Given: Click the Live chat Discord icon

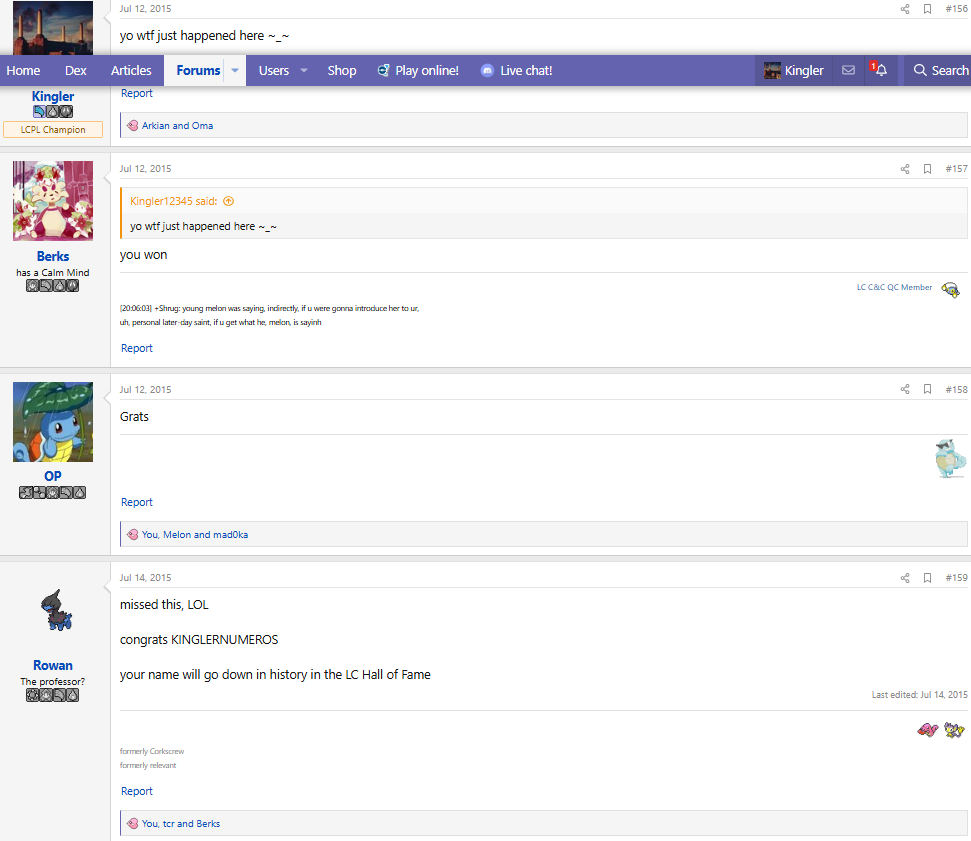Looking at the screenshot, I should (x=487, y=71).
